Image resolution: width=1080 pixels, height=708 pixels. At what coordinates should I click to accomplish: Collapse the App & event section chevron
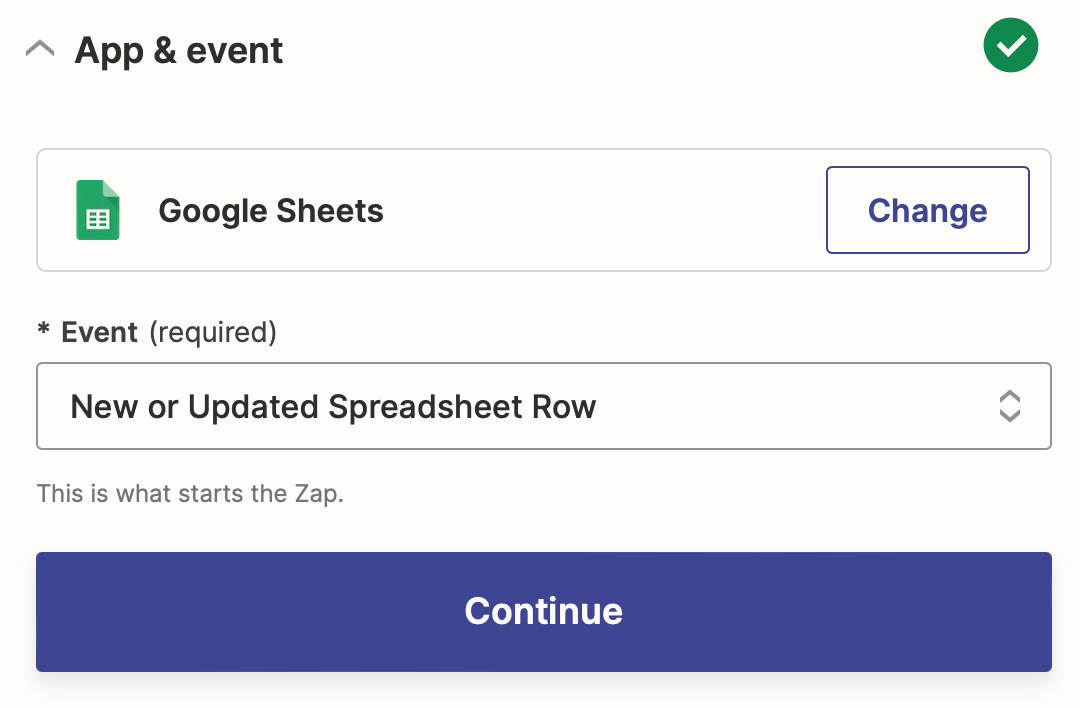pos(40,49)
